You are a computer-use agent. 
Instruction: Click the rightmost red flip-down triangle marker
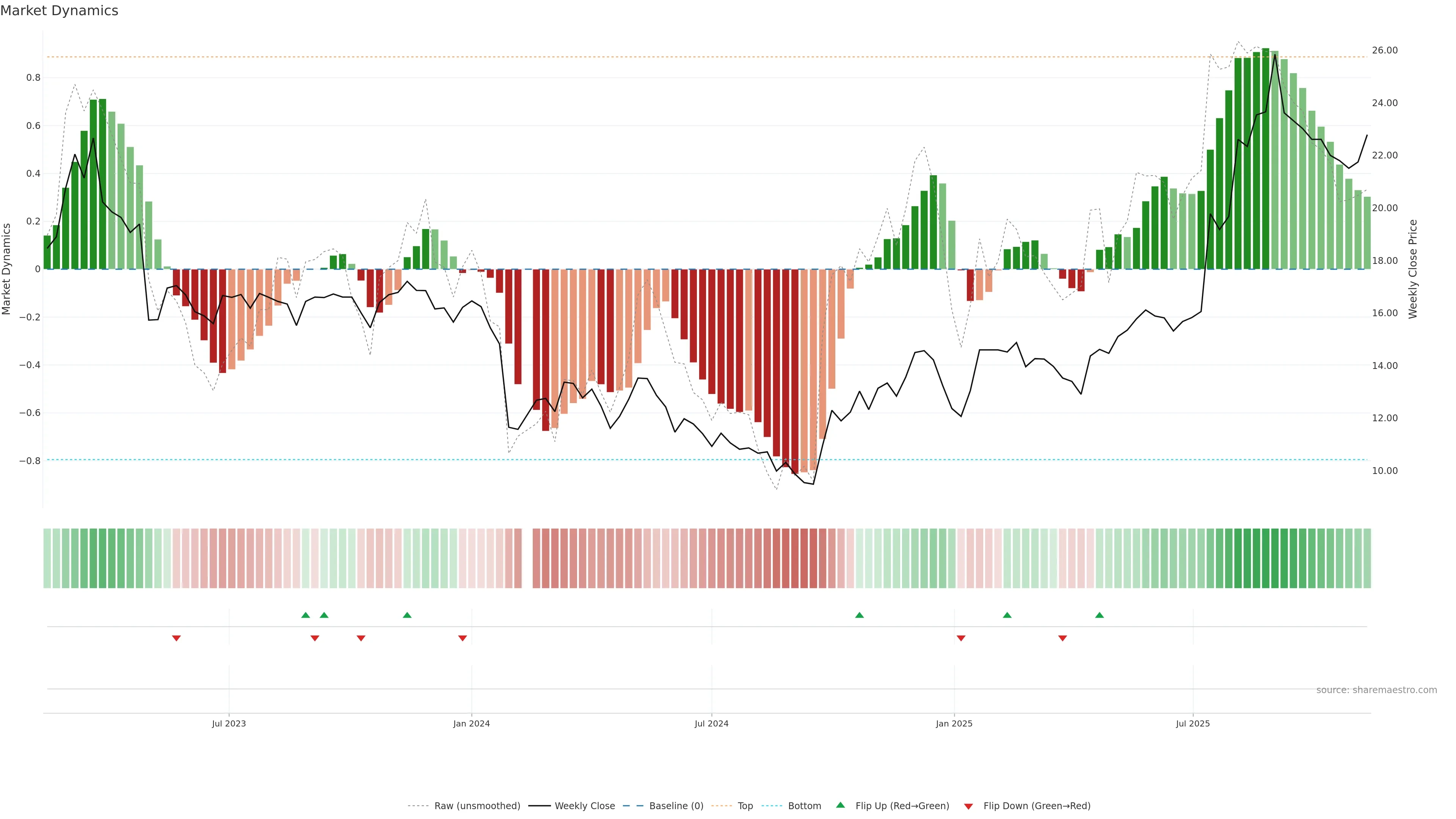coord(1062,638)
